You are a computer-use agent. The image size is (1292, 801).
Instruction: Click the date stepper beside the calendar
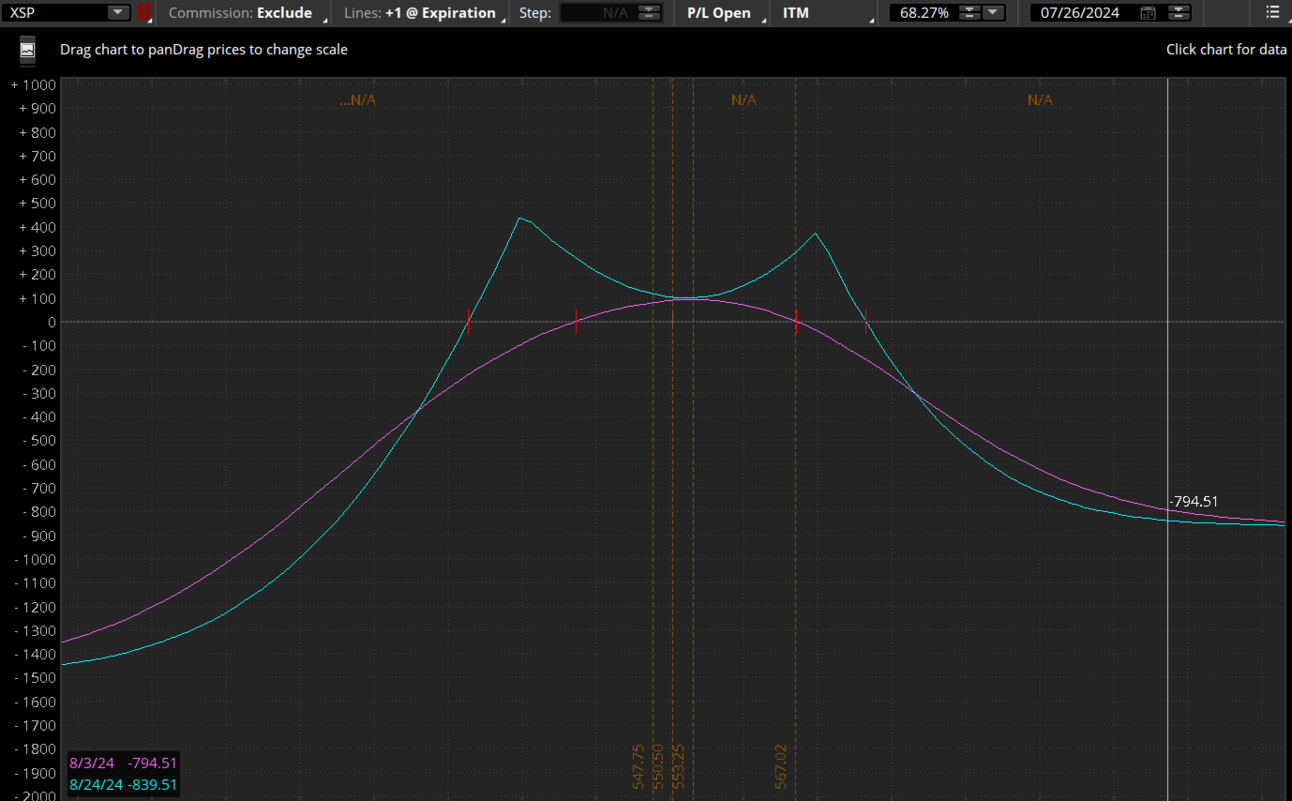1179,13
